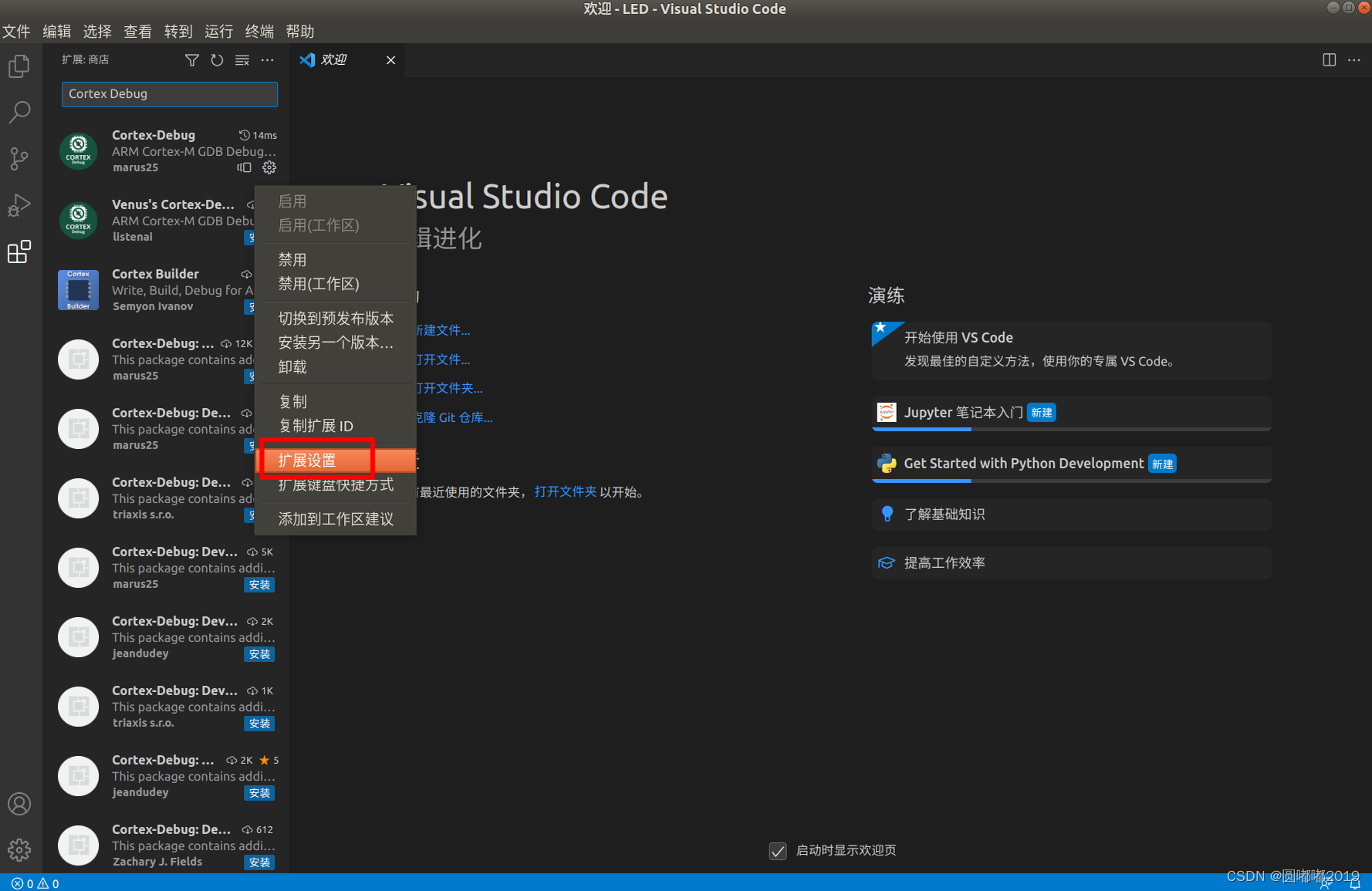This screenshot has width=1372, height=891.
Task: Open the filter extensions dropdown
Action: pos(191,59)
